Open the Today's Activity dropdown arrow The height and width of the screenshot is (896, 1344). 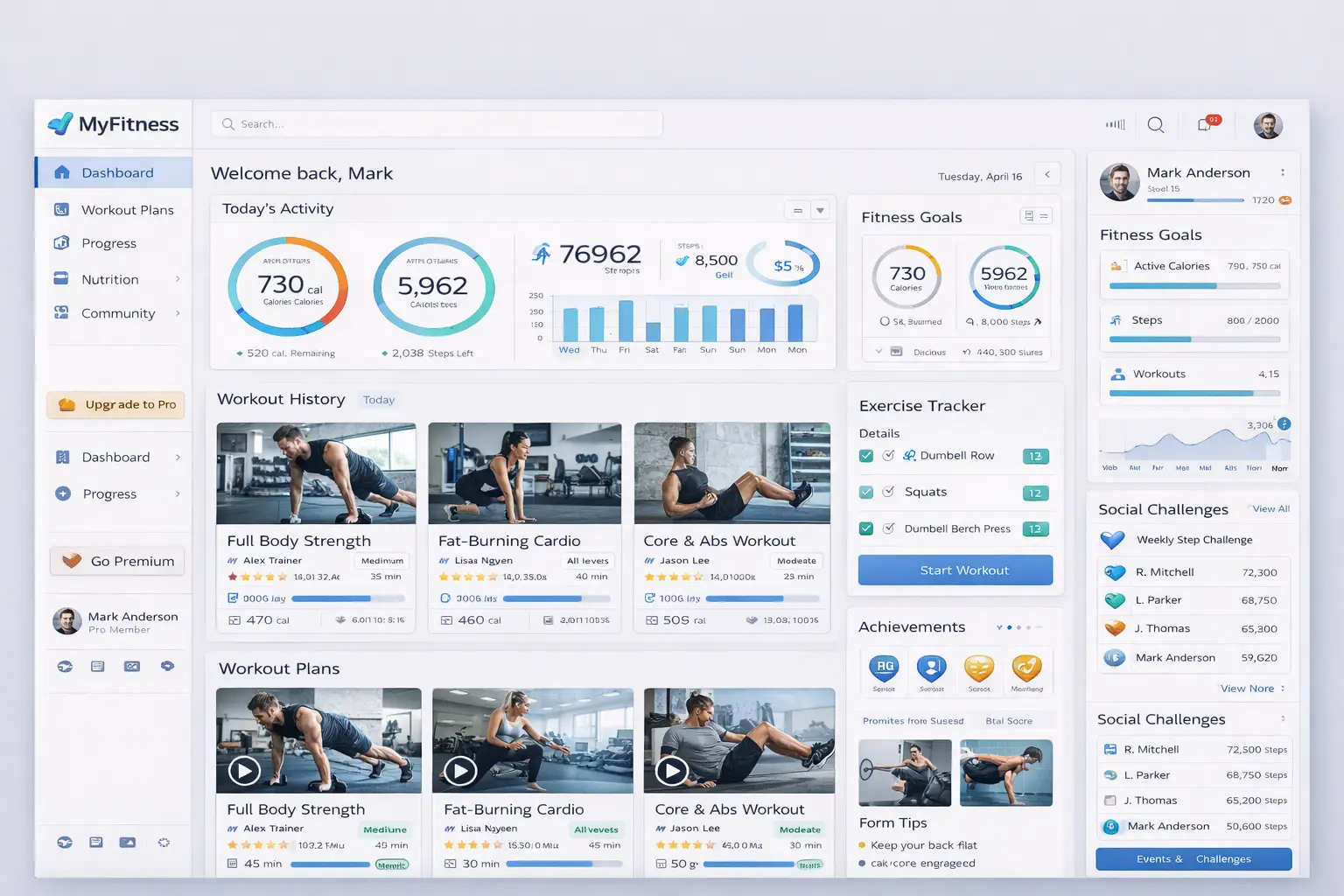point(820,210)
